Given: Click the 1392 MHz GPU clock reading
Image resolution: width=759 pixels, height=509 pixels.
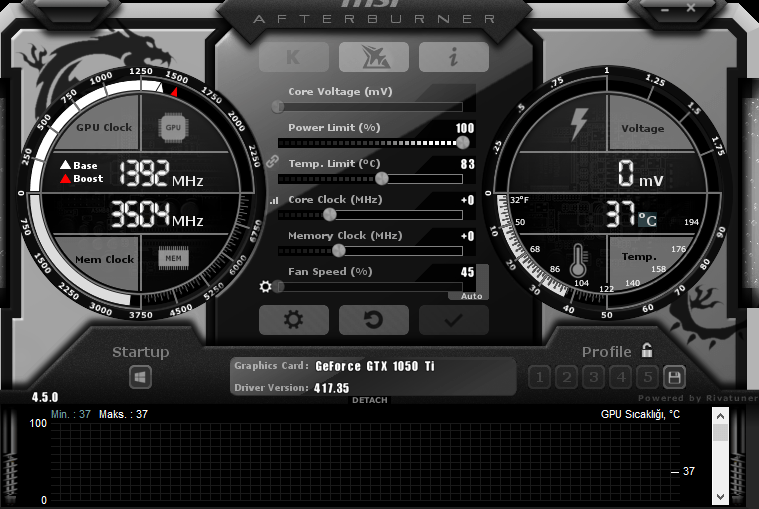Looking at the screenshot, I should pos(161,173).
